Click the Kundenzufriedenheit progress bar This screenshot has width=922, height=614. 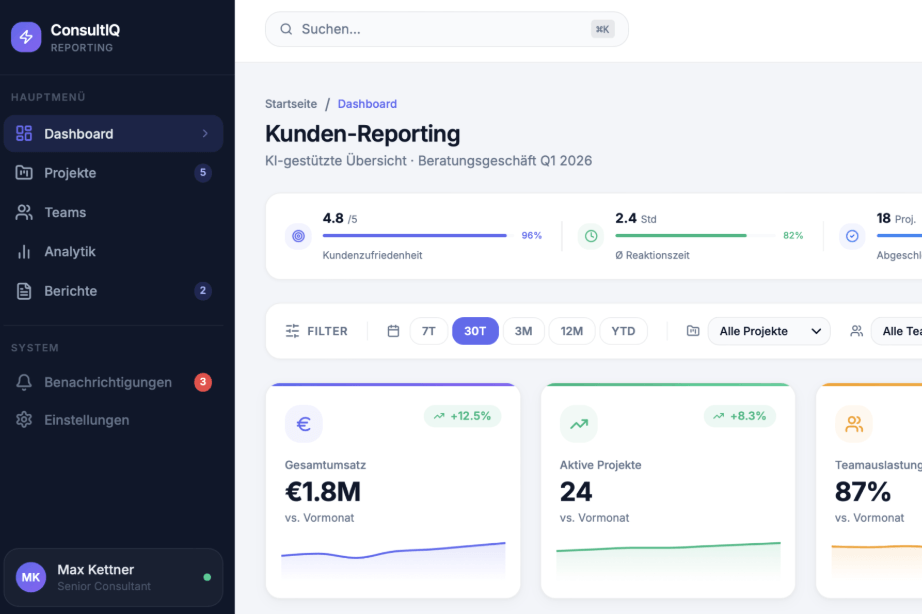click(414, 236)
